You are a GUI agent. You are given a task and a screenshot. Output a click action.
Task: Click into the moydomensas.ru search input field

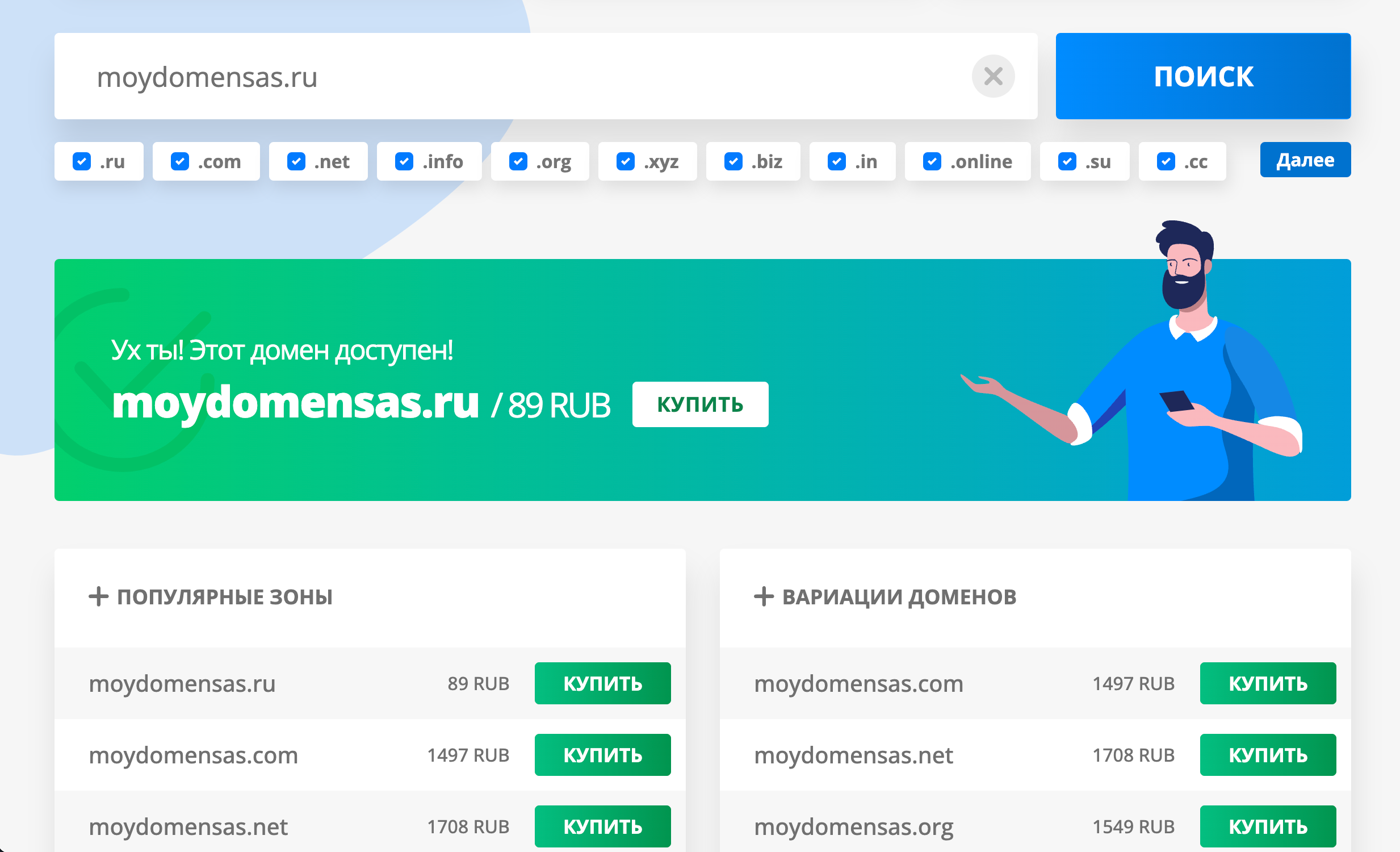(x=512, y=76)
